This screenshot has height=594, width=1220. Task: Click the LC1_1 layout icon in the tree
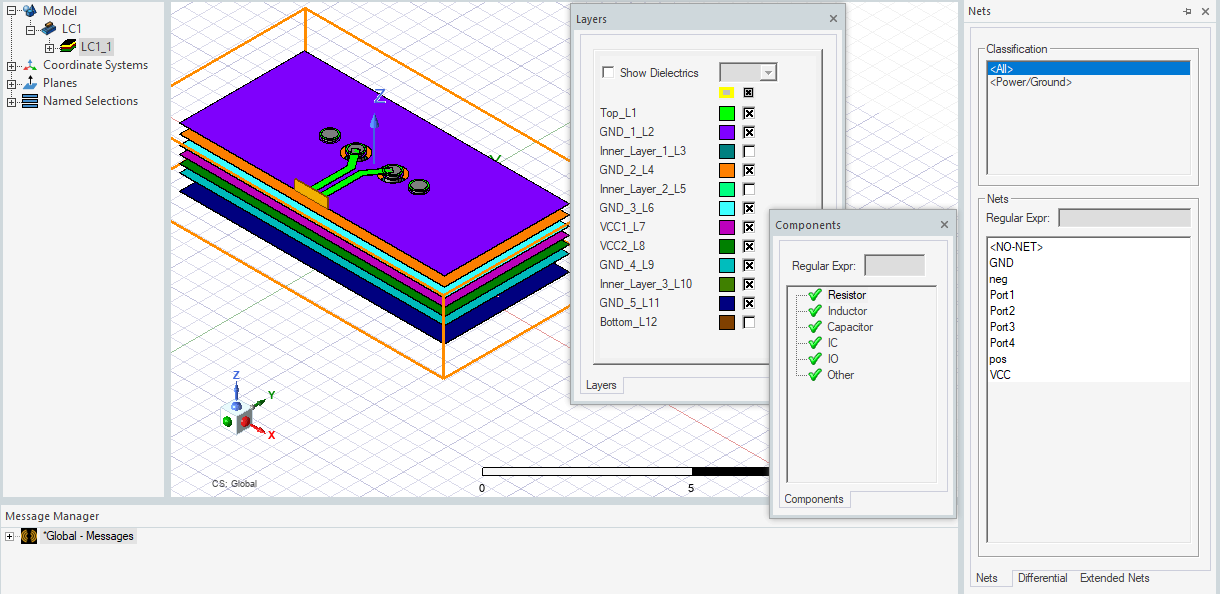68,47
